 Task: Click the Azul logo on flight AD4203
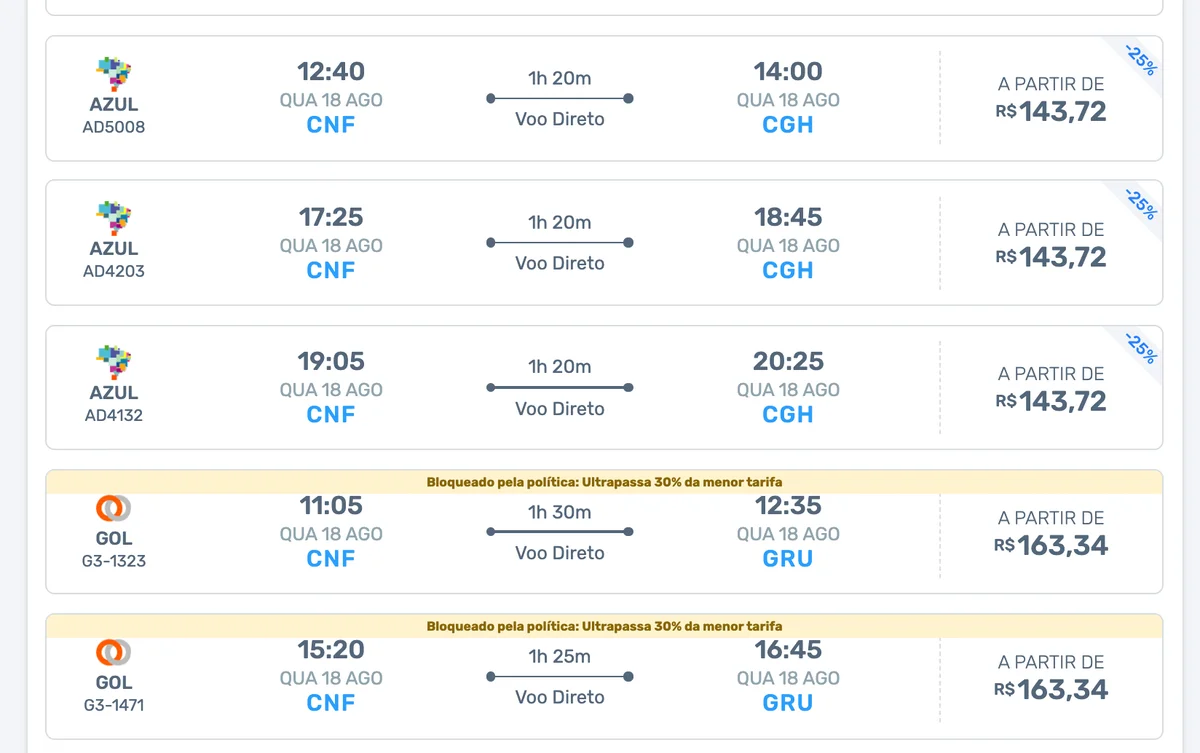(114, 218)
